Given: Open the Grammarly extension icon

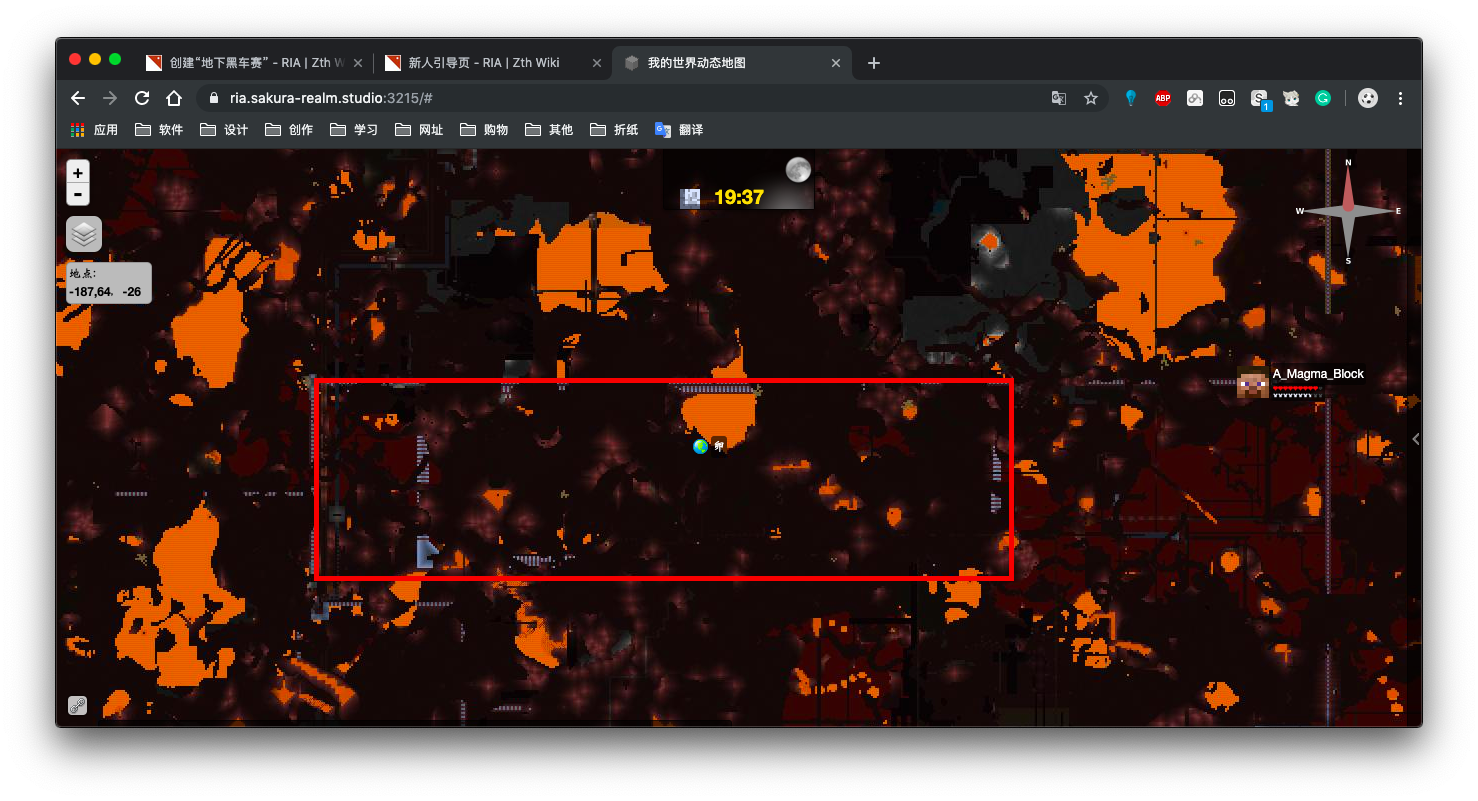Looking at the screenshot, I should click(x=1323, y=98).
